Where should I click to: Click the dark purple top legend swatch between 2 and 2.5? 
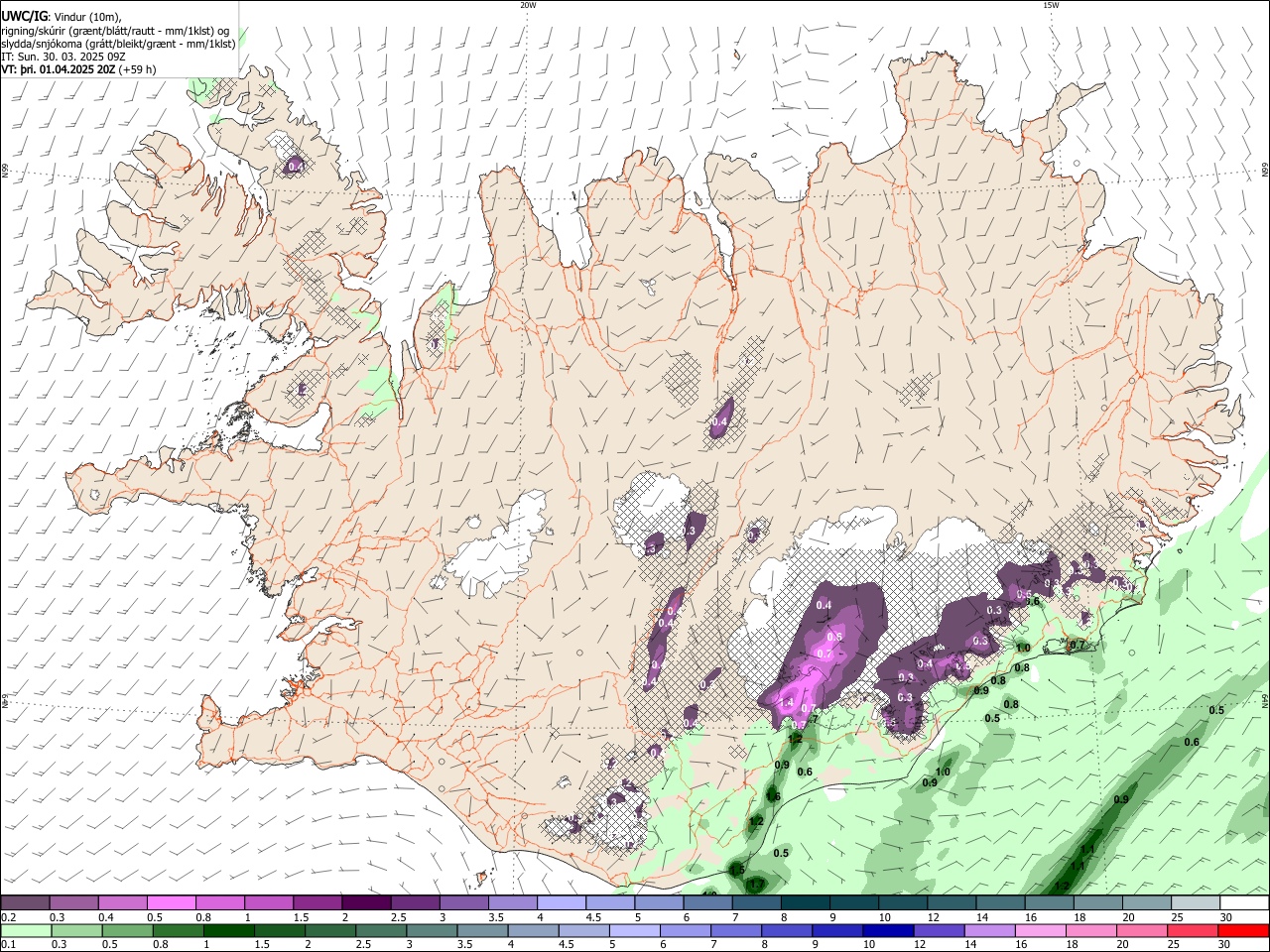(x=365, y=903)
